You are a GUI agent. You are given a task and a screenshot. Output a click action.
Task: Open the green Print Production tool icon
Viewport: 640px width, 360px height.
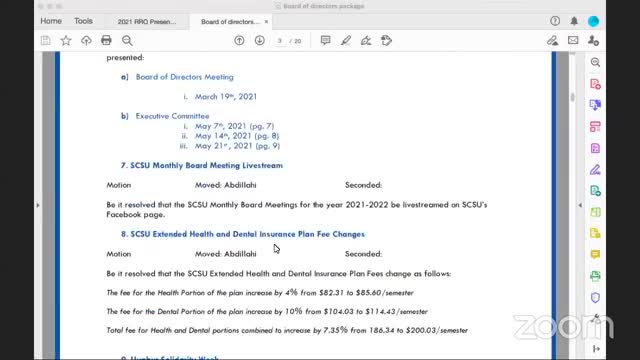click(596, 276)
